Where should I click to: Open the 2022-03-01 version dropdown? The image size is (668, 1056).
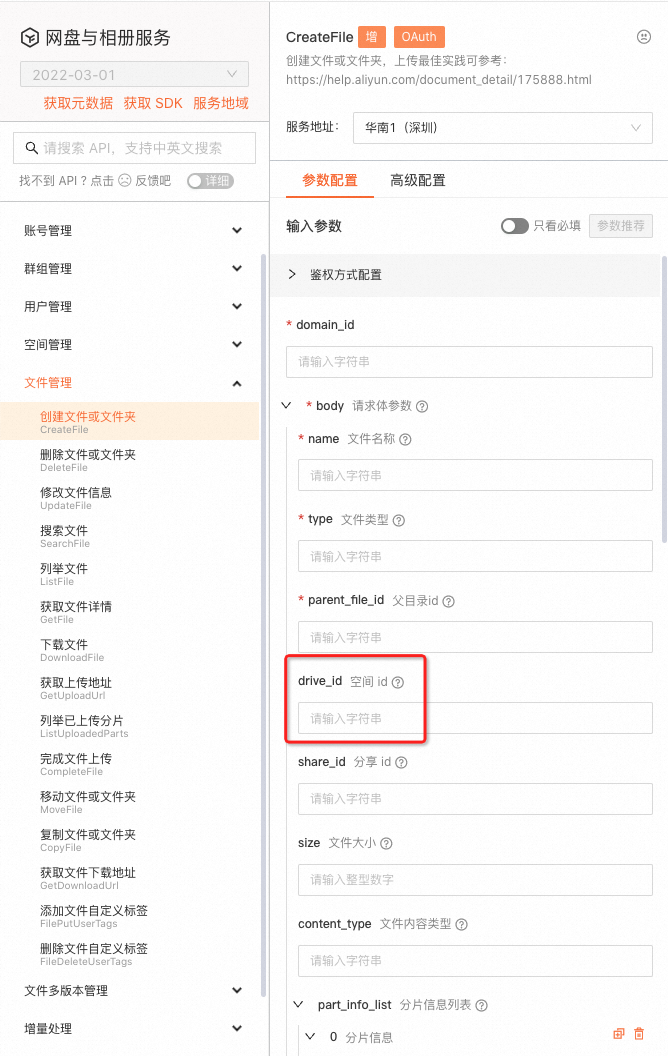click(135, 74)
